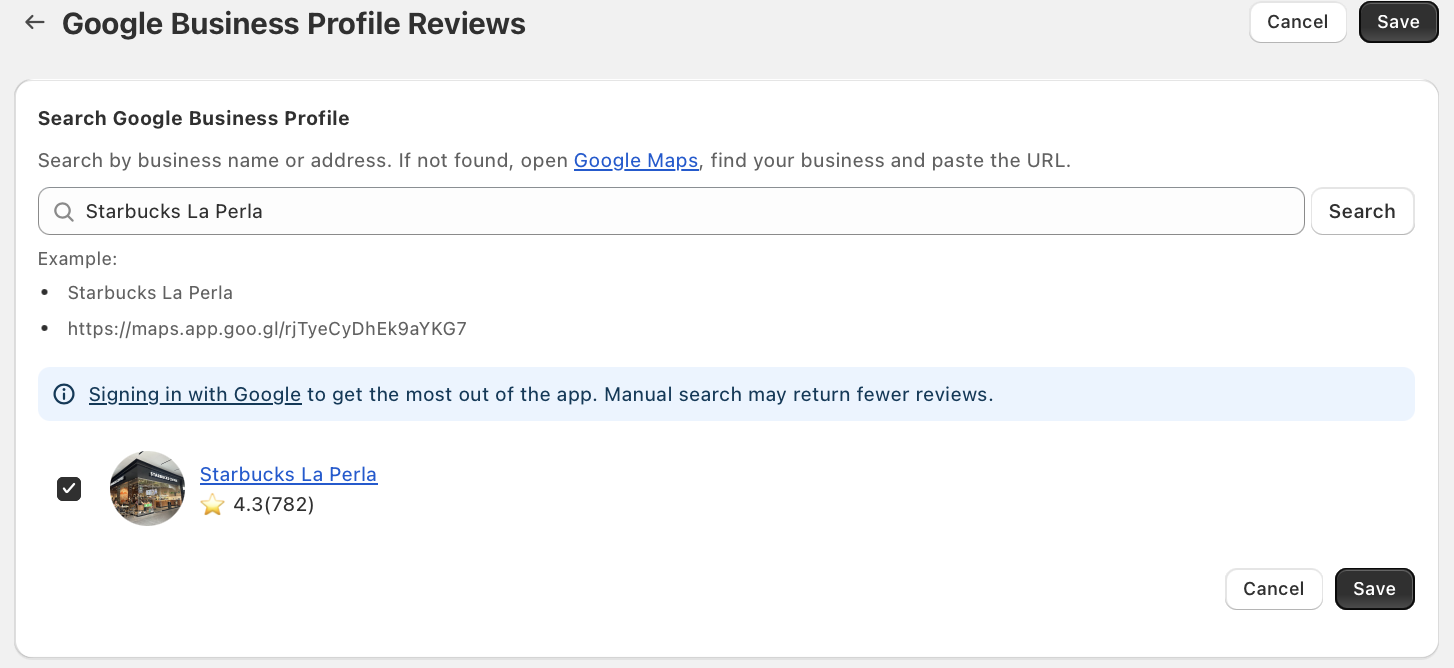Click the bottom card Save button

pos(1374,589)
